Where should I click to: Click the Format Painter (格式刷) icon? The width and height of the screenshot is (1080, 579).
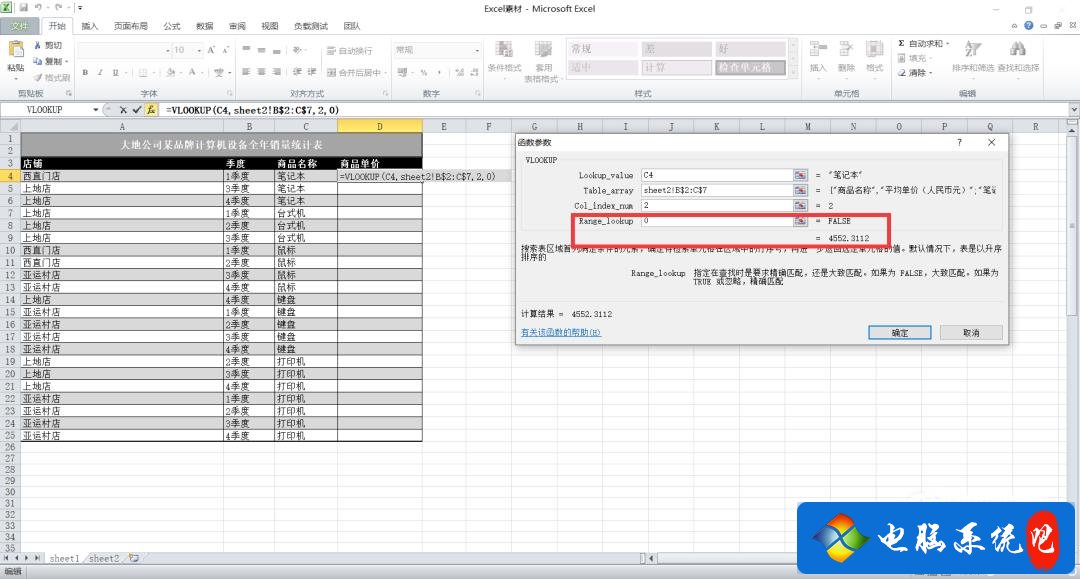click(x=38, y=78)
